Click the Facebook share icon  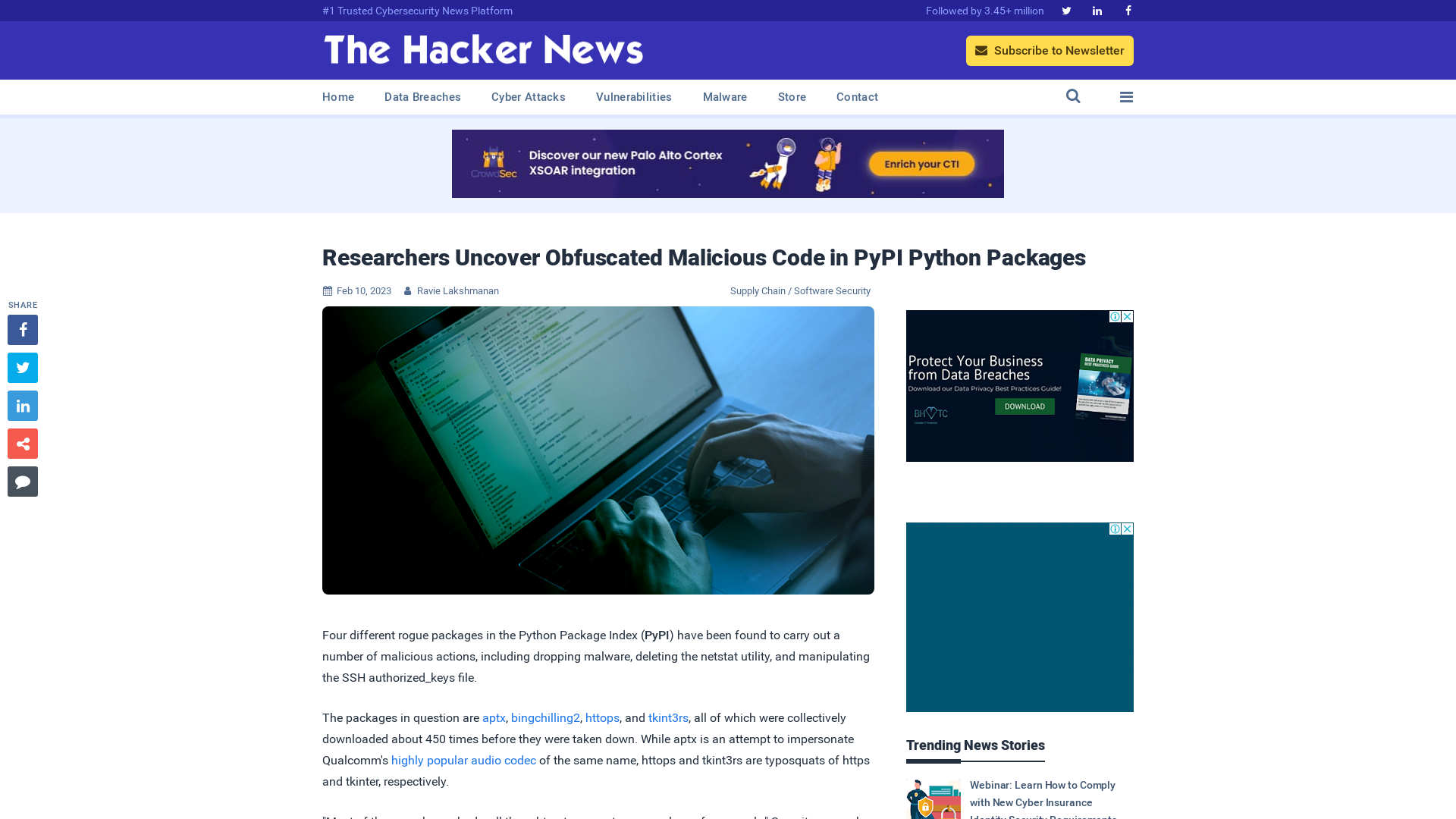pos(22,329)
